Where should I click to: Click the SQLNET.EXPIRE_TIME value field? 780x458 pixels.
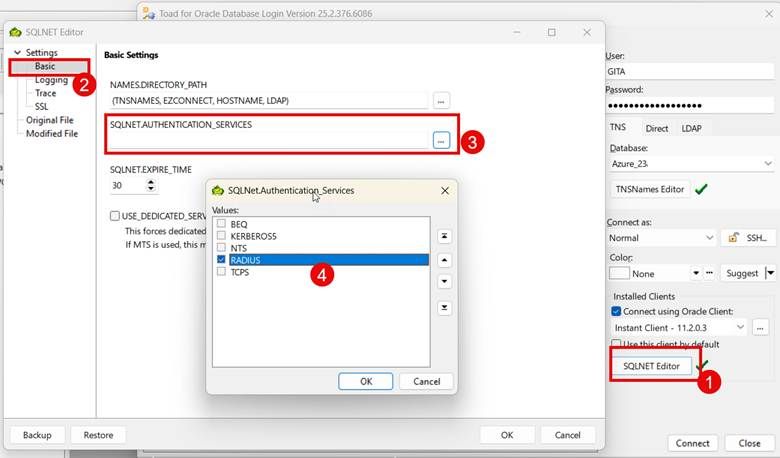pyautogui.click(x=127, y=185)
